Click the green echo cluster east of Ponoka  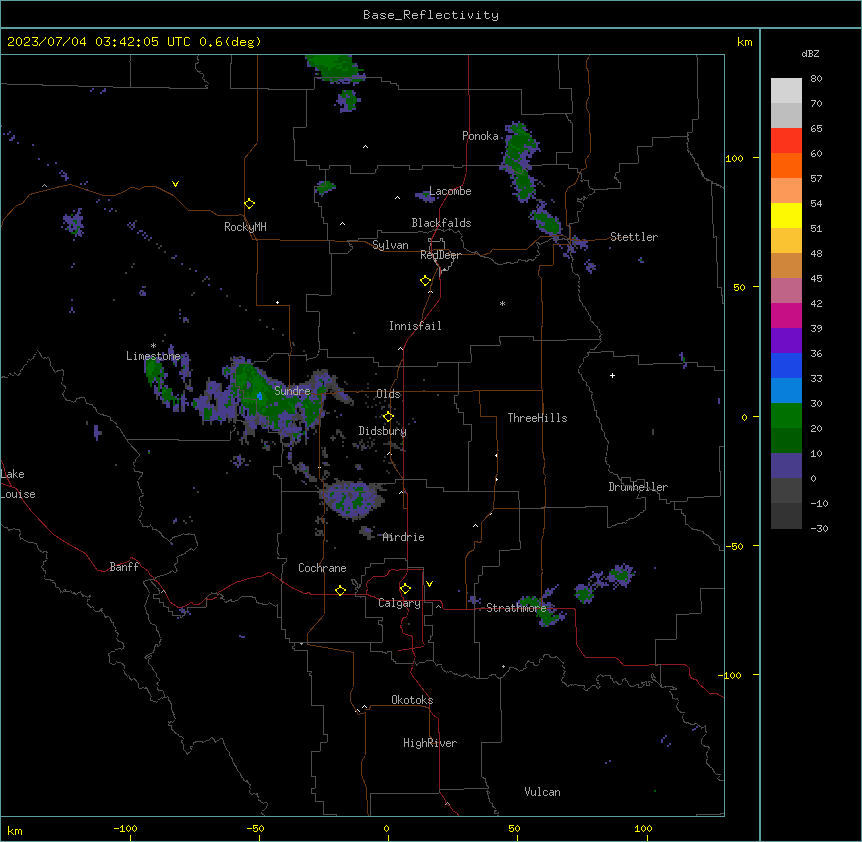click(519, 162)
